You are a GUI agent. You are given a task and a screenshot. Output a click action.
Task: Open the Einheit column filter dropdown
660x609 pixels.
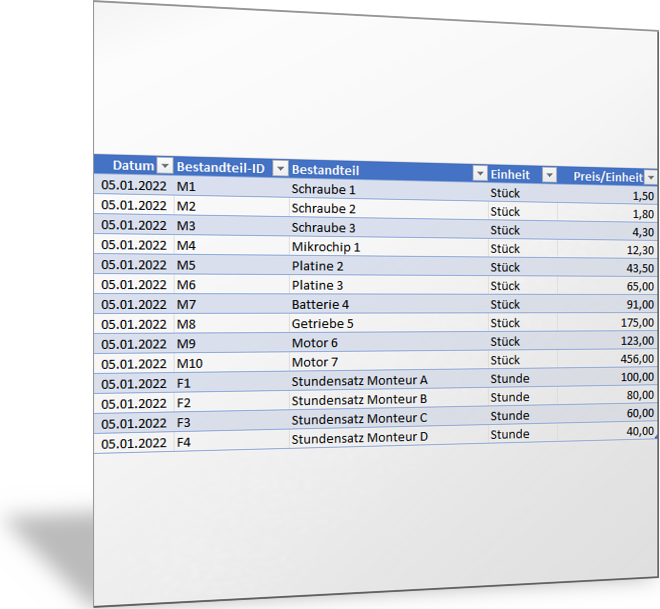[x=549, y=174]
